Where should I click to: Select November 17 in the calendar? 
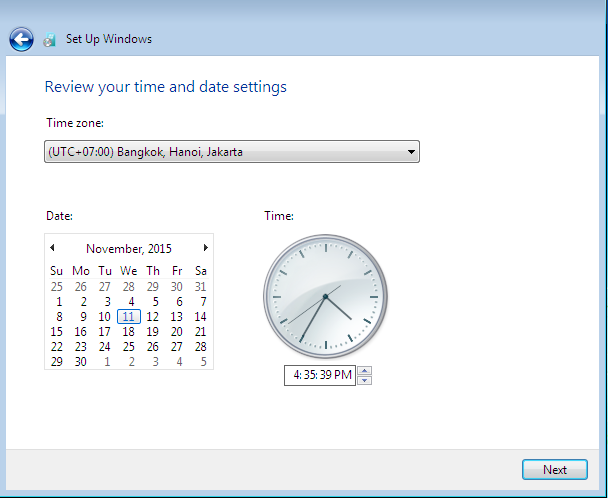pos(105,332)
